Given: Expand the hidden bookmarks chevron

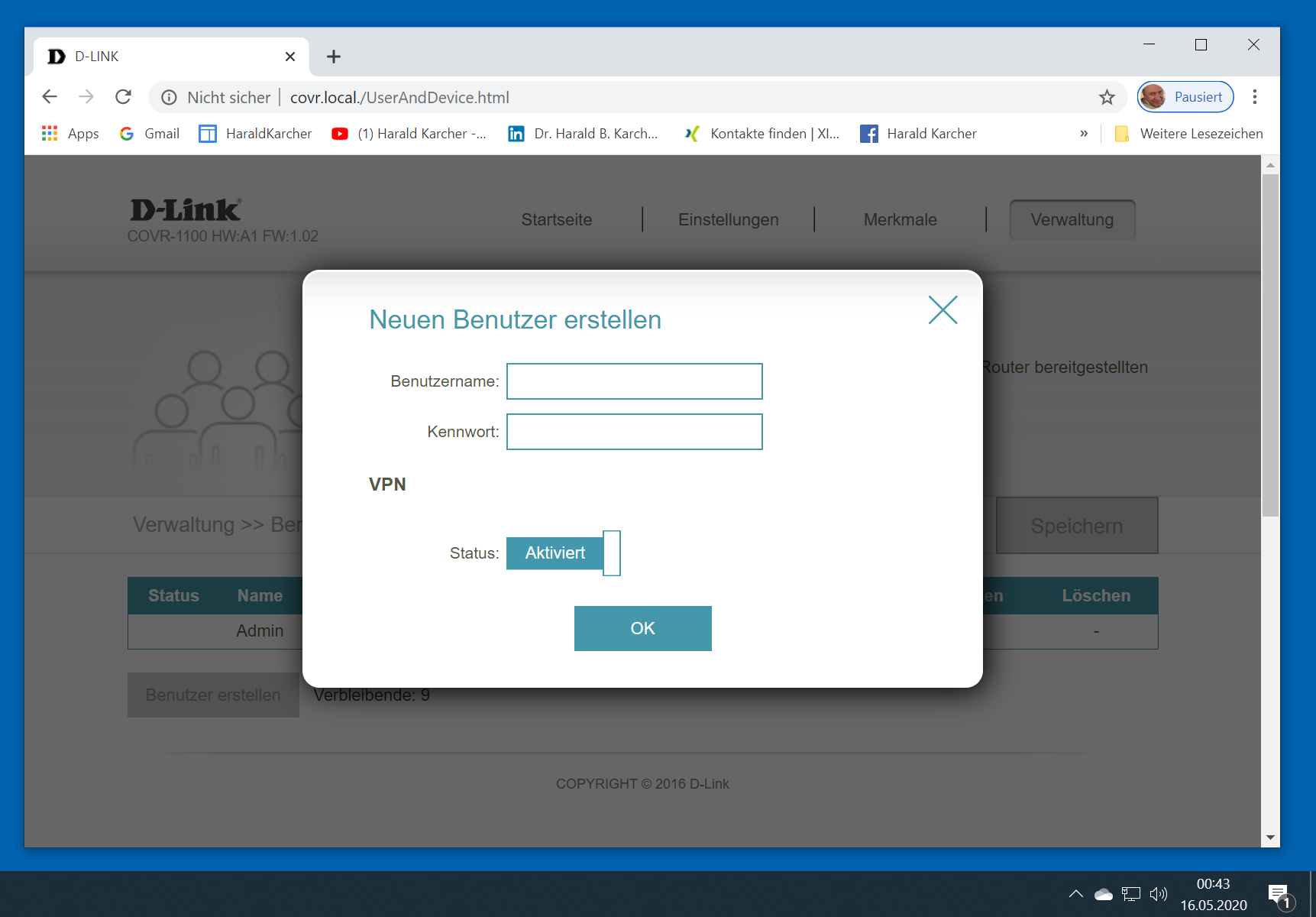Looking at the screenshot, I should pos(1084,134).
